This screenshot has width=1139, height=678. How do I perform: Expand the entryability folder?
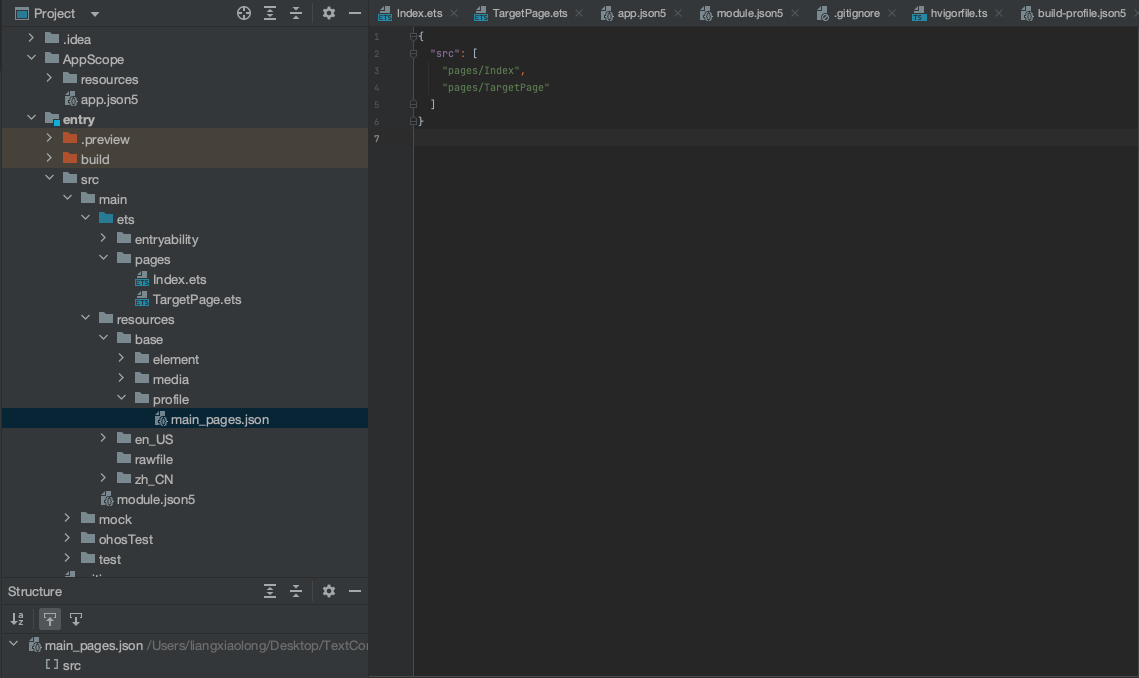pyautogui.click(x=103, y=239)
